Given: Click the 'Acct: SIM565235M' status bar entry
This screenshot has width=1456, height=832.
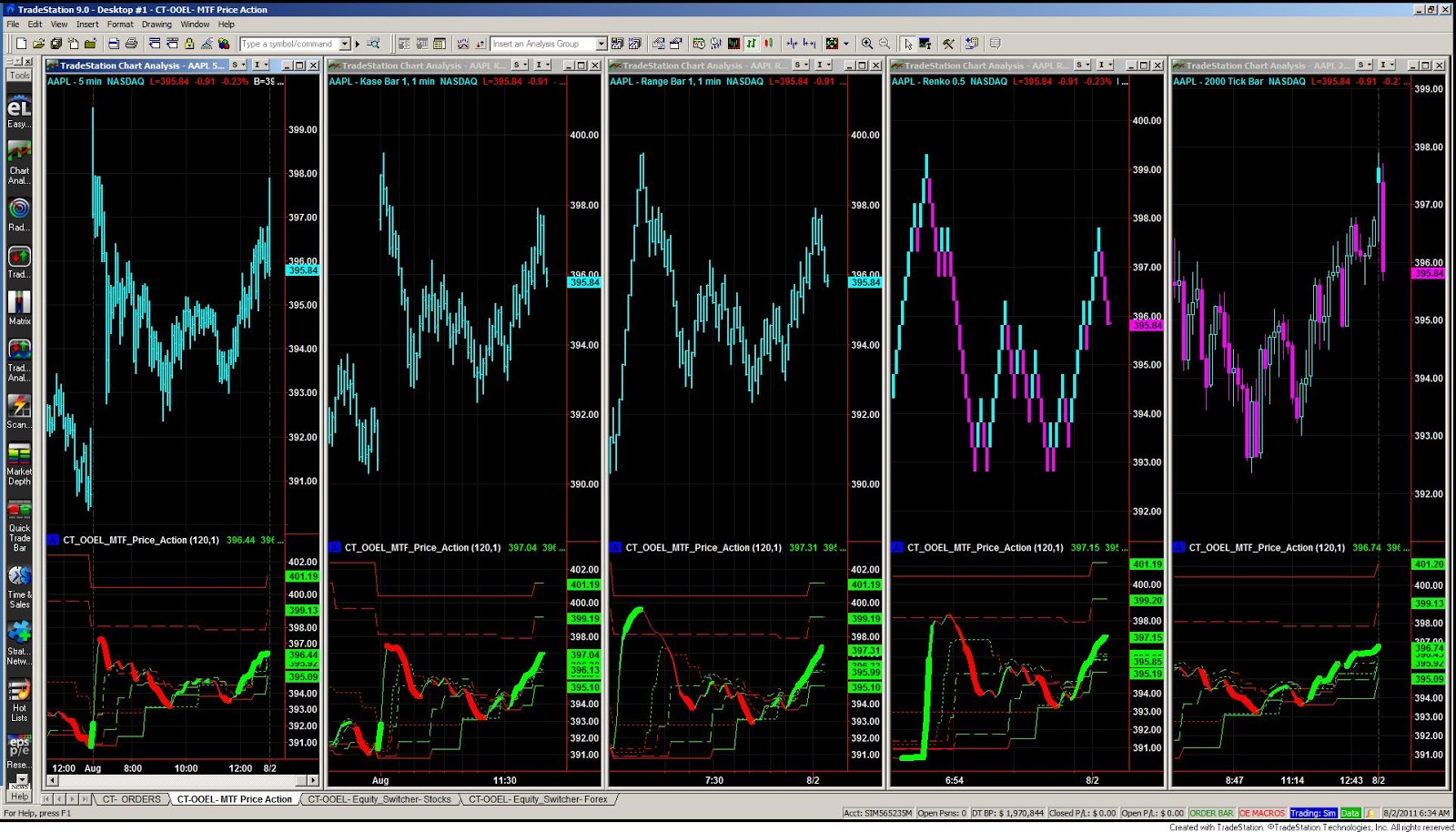Looking at the screenshot, I should click(x=877, y=813).
